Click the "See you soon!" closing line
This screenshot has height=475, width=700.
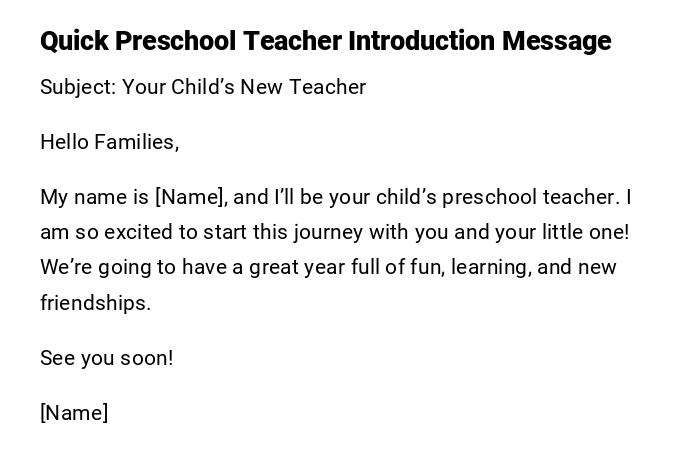(x=106, y=358)
